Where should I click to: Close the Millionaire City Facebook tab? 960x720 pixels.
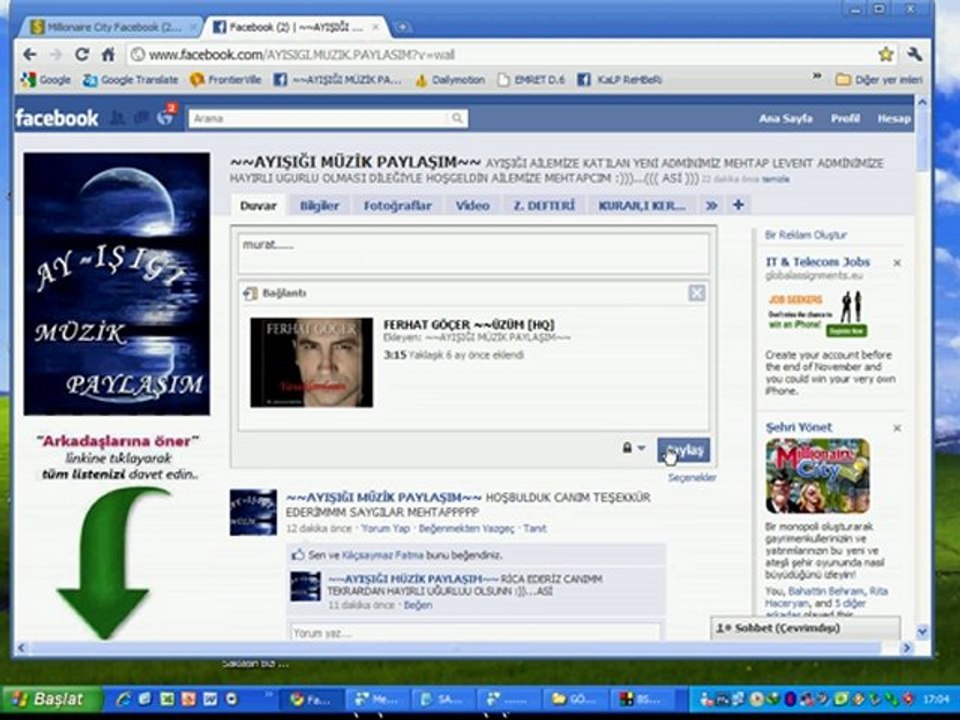193,28
